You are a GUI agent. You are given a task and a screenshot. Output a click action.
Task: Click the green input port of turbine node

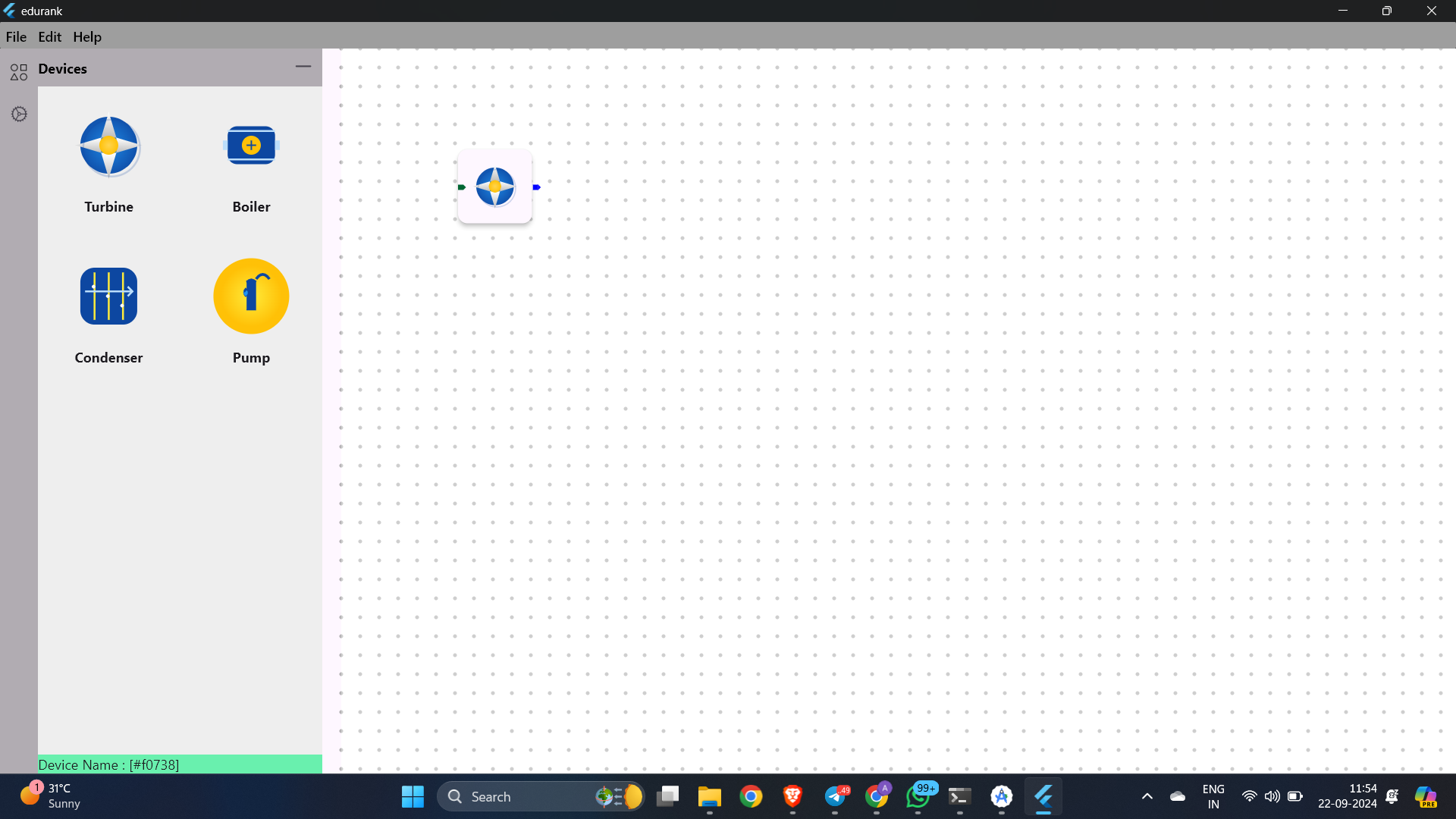pos(461,187)
